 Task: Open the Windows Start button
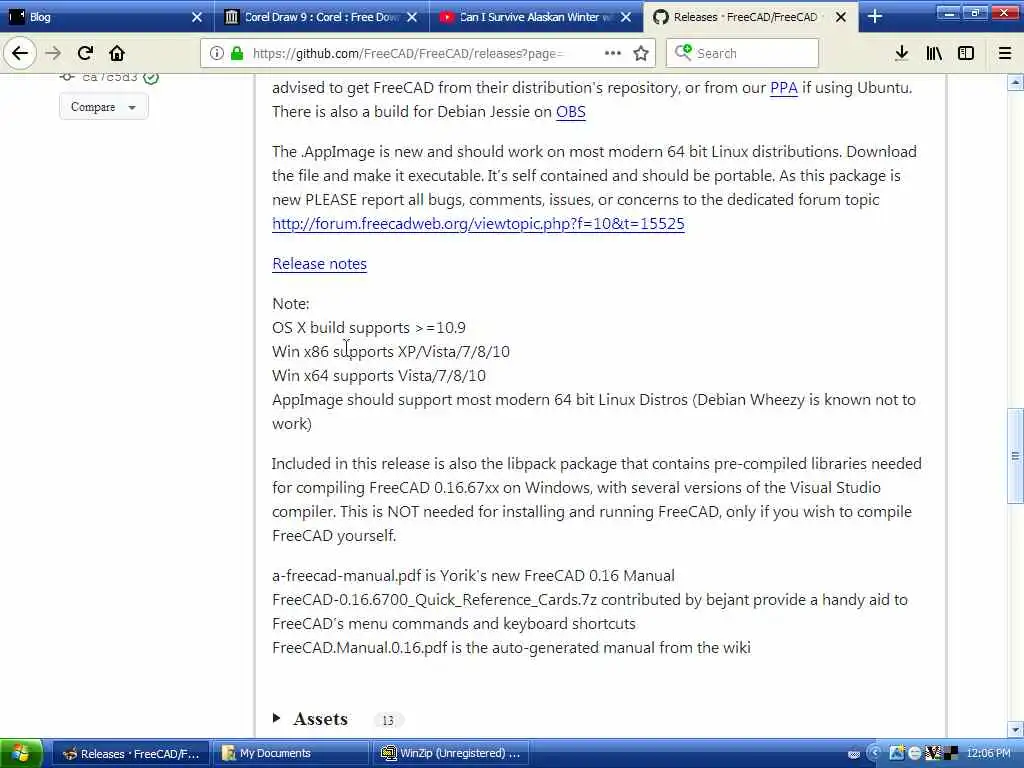(x=22, y=754)
